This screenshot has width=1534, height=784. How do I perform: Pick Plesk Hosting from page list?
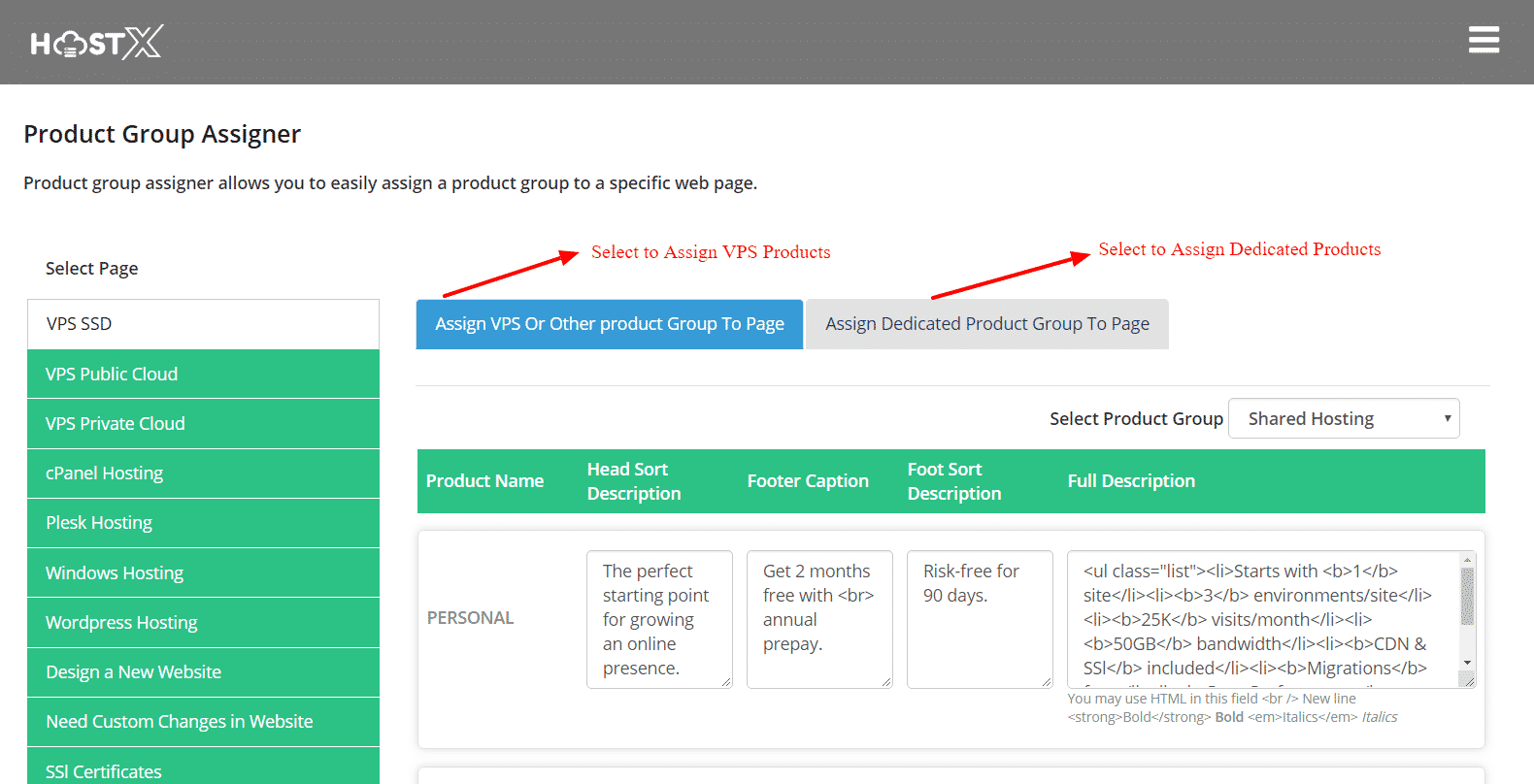(203, 523)
